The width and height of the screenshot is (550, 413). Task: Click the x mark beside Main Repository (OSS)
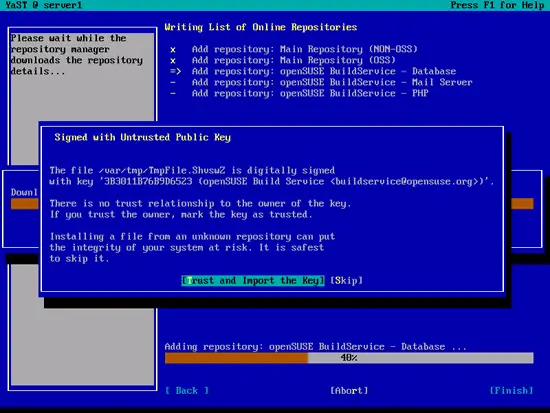pyautogui.click(x=173, y=61)
